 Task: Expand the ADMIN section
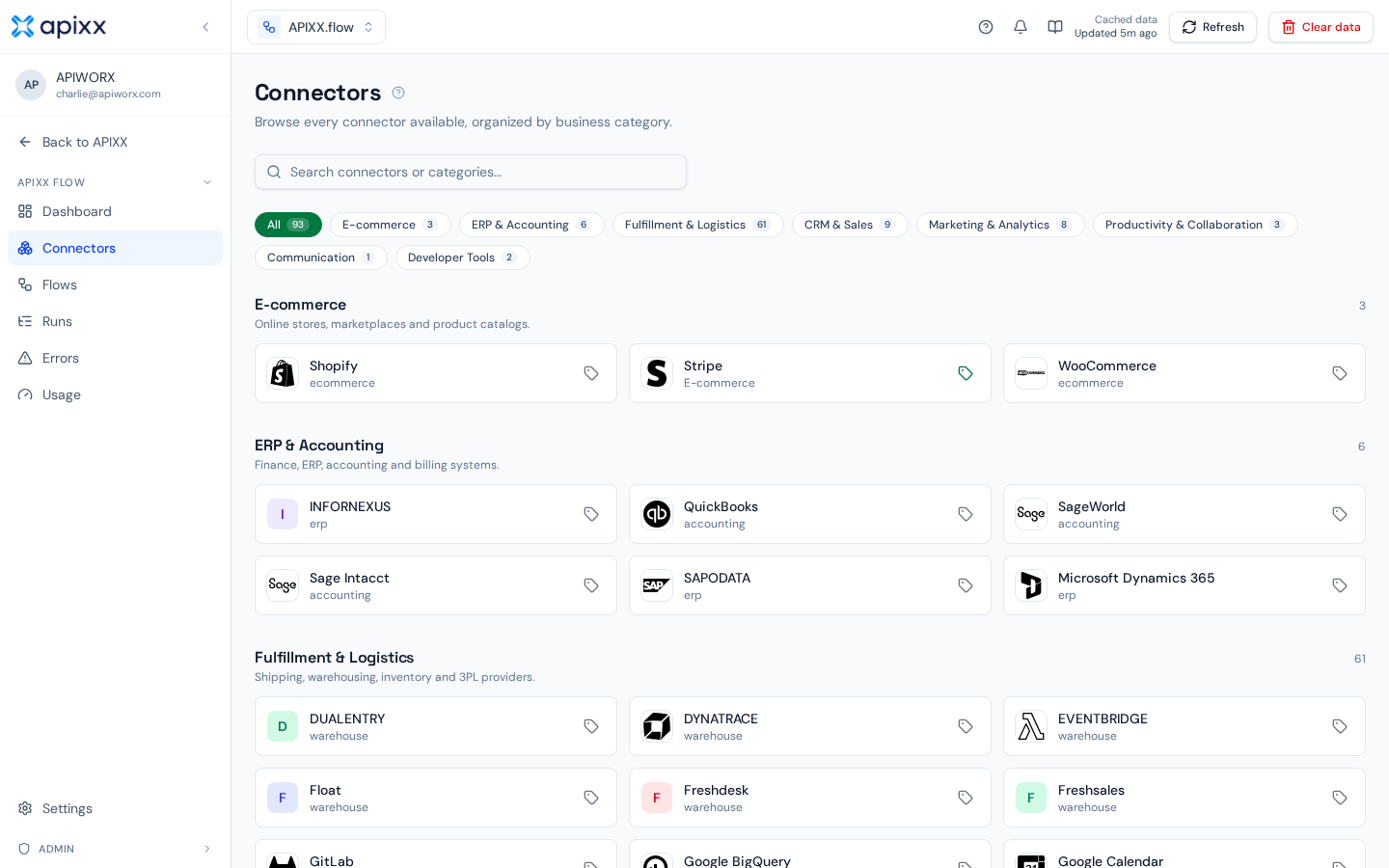(115, 849)
